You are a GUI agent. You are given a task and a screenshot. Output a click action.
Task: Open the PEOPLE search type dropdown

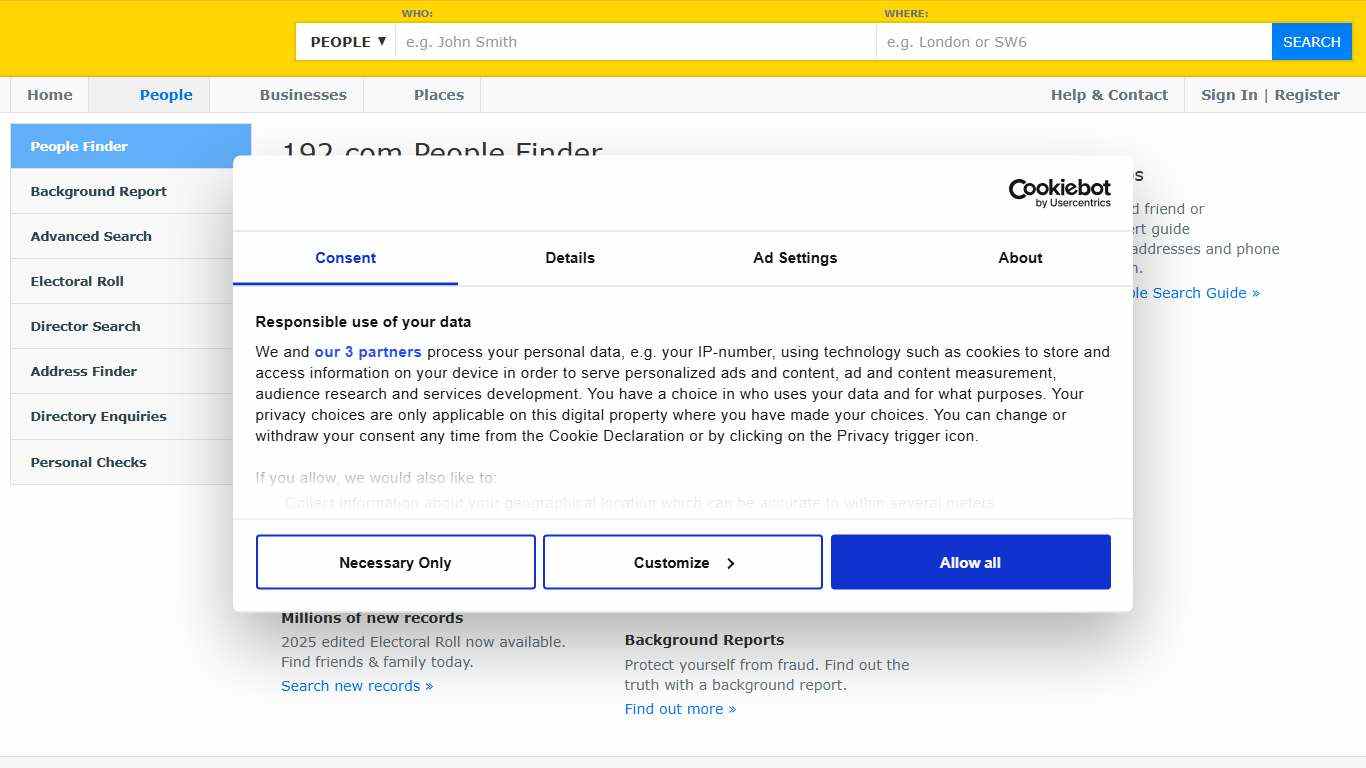(344, 41)
